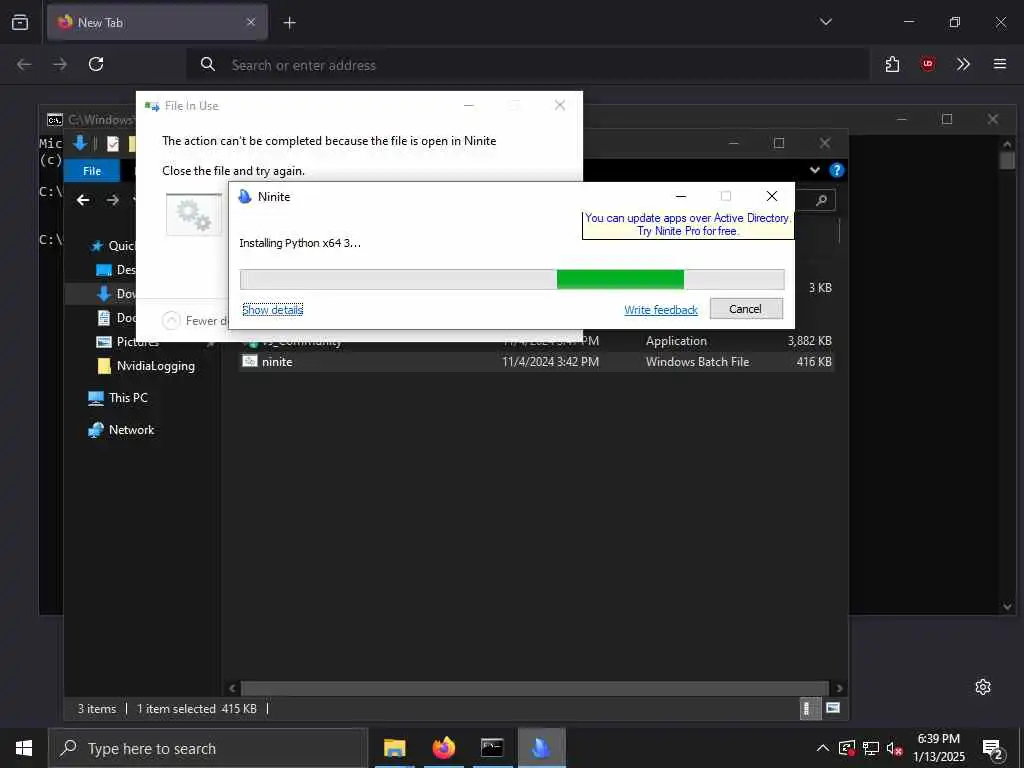Click taskbar search box

click(x=208, y=748)
